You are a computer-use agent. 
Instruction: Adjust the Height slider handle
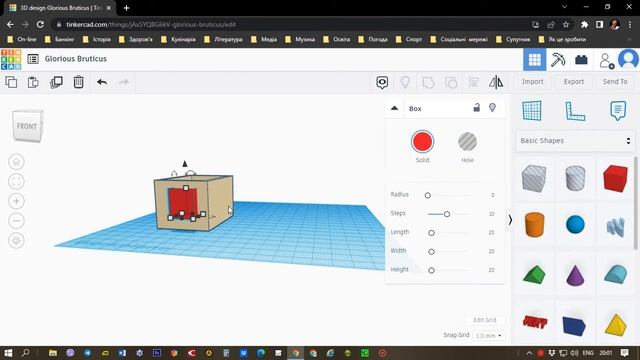tap(431, 270)
